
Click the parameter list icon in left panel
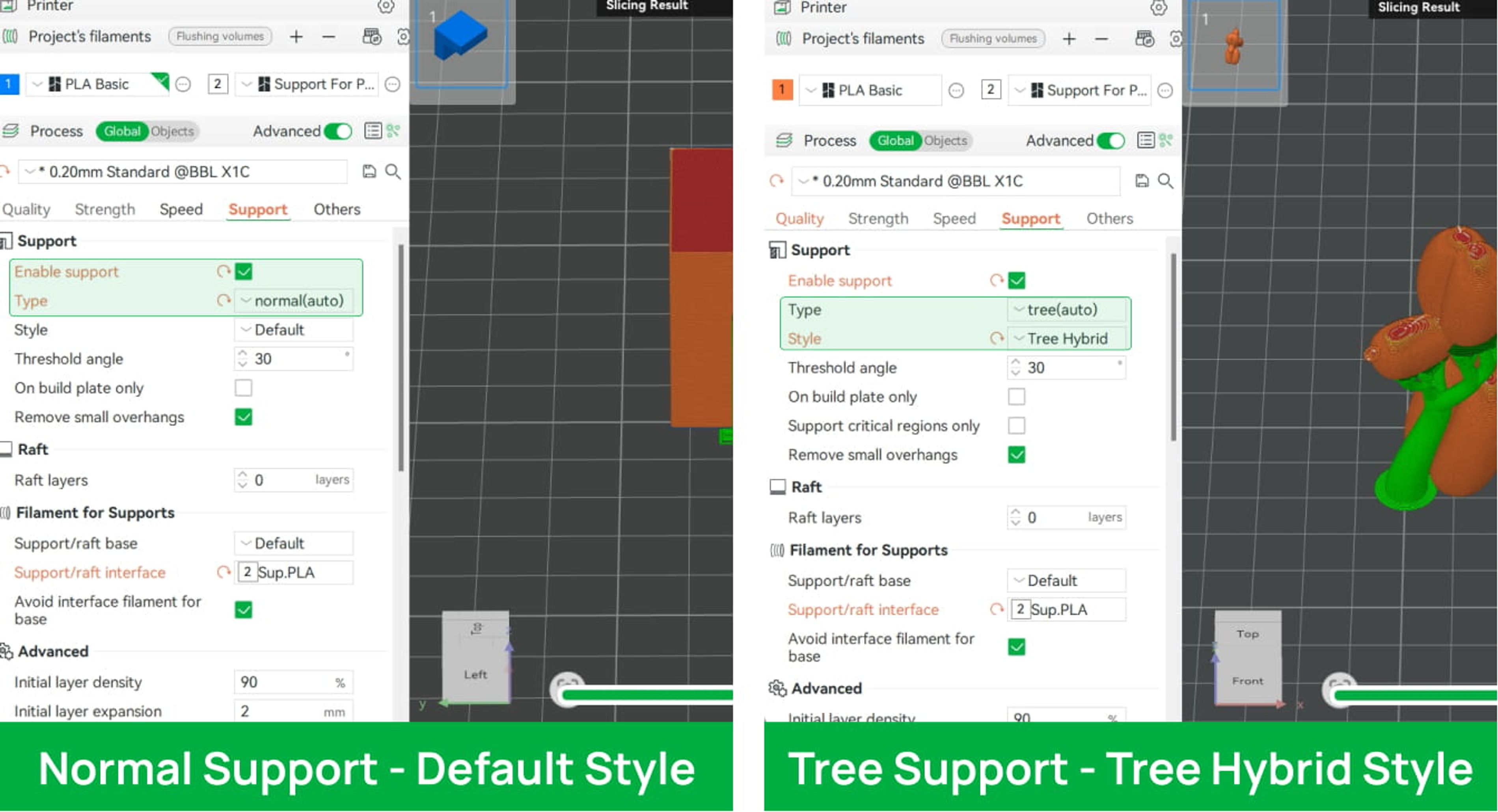click(x=373, y=131)
